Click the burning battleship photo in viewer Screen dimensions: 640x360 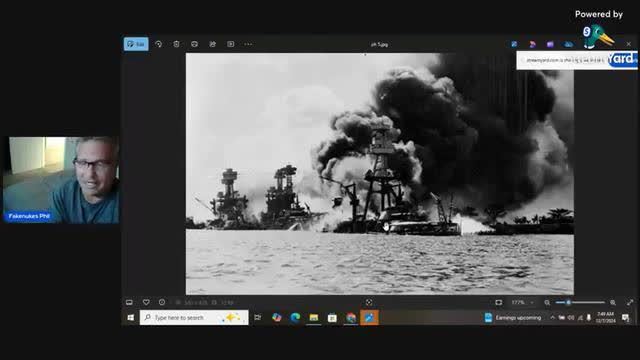click(380, 174)
